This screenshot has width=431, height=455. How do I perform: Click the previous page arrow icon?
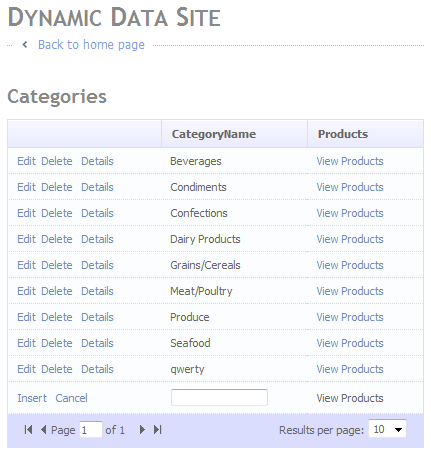pyautogui.click(x=43, y=430)
